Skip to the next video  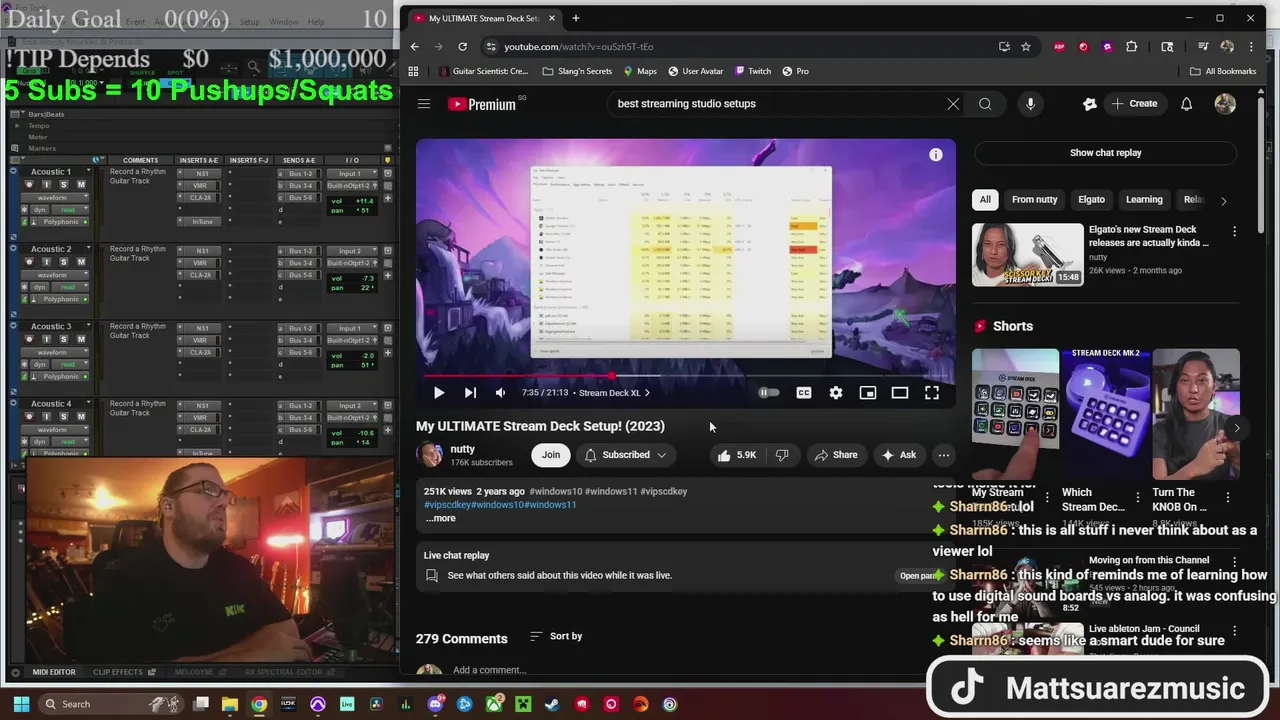coord(470,393)
